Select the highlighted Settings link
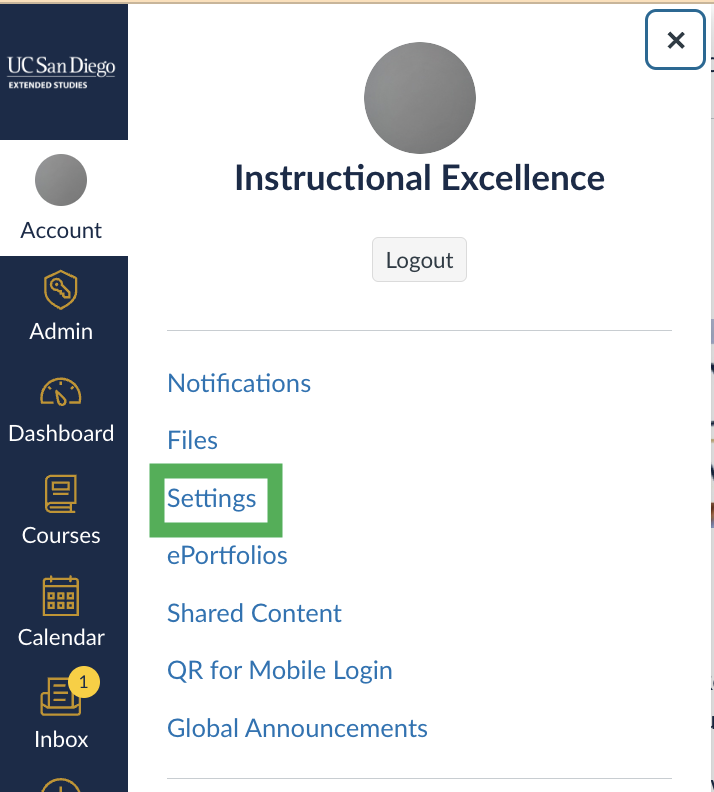The height and width of the screenshot is (792, 714). click(x=212, y=498)
